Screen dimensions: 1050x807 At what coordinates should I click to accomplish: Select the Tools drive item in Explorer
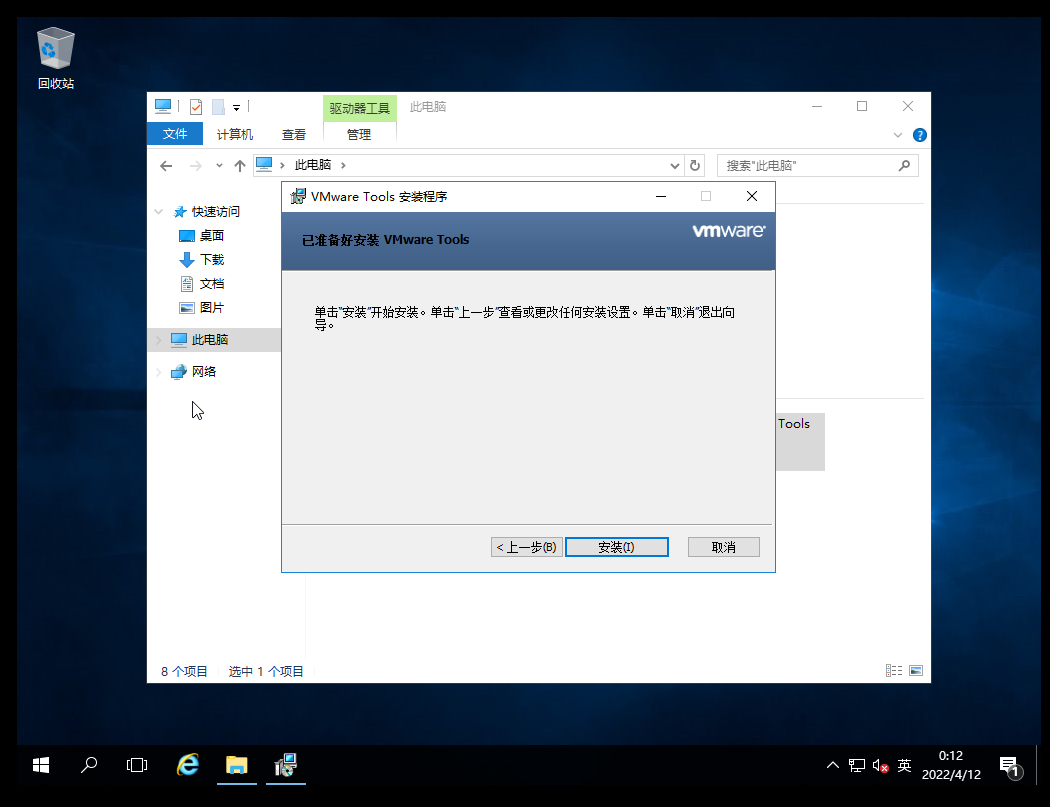coord(800,441)
